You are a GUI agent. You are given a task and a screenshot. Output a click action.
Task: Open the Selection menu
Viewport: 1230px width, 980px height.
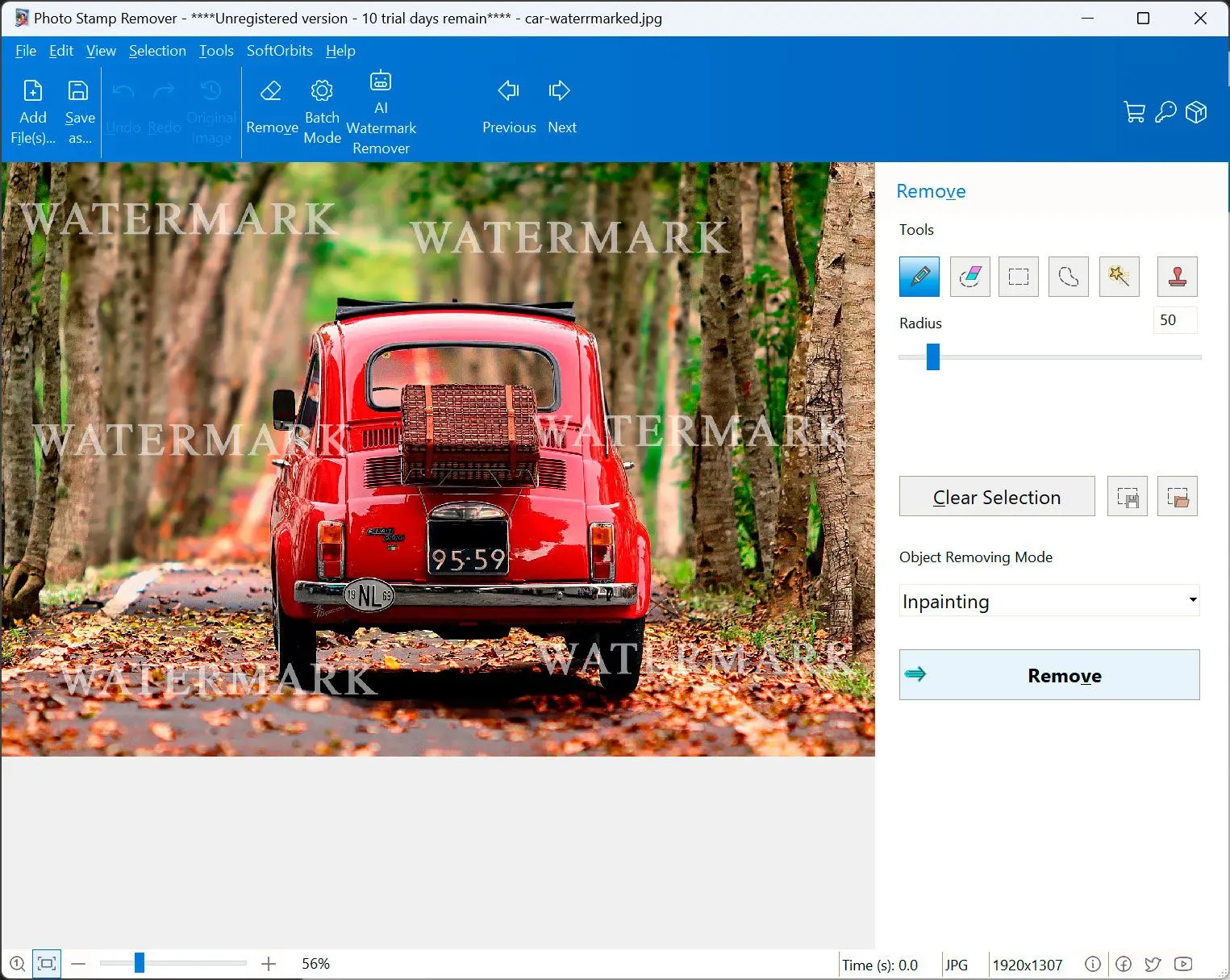coord(157,51)
